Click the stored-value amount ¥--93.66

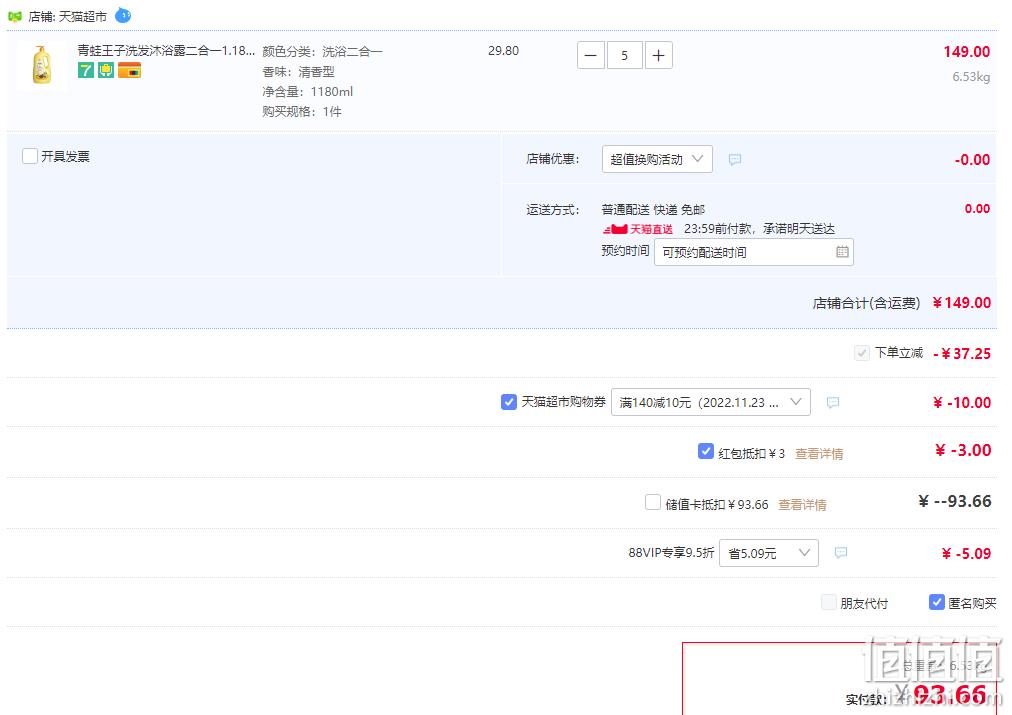pos(955,501)
